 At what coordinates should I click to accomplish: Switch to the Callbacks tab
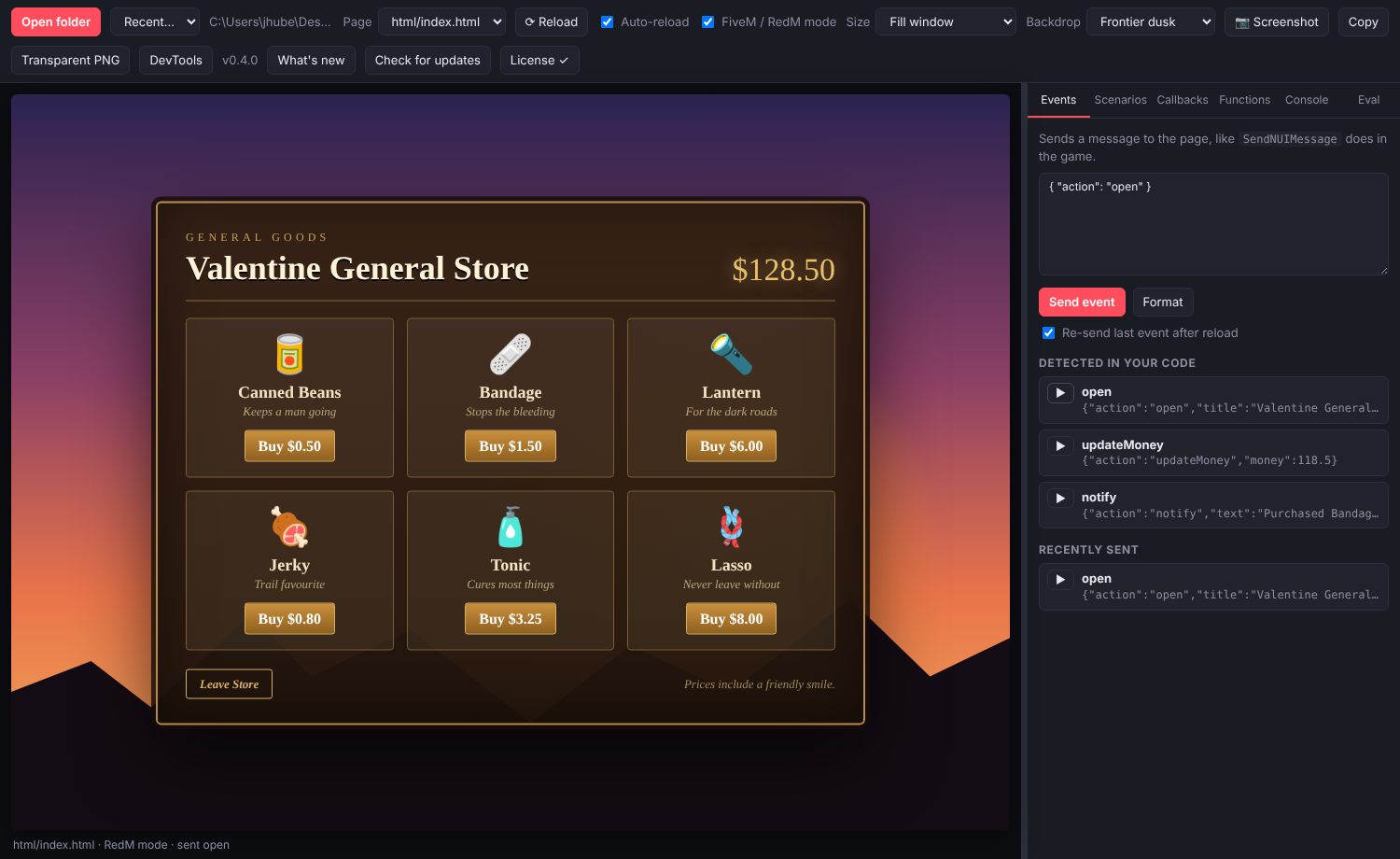coord(1183,100)
